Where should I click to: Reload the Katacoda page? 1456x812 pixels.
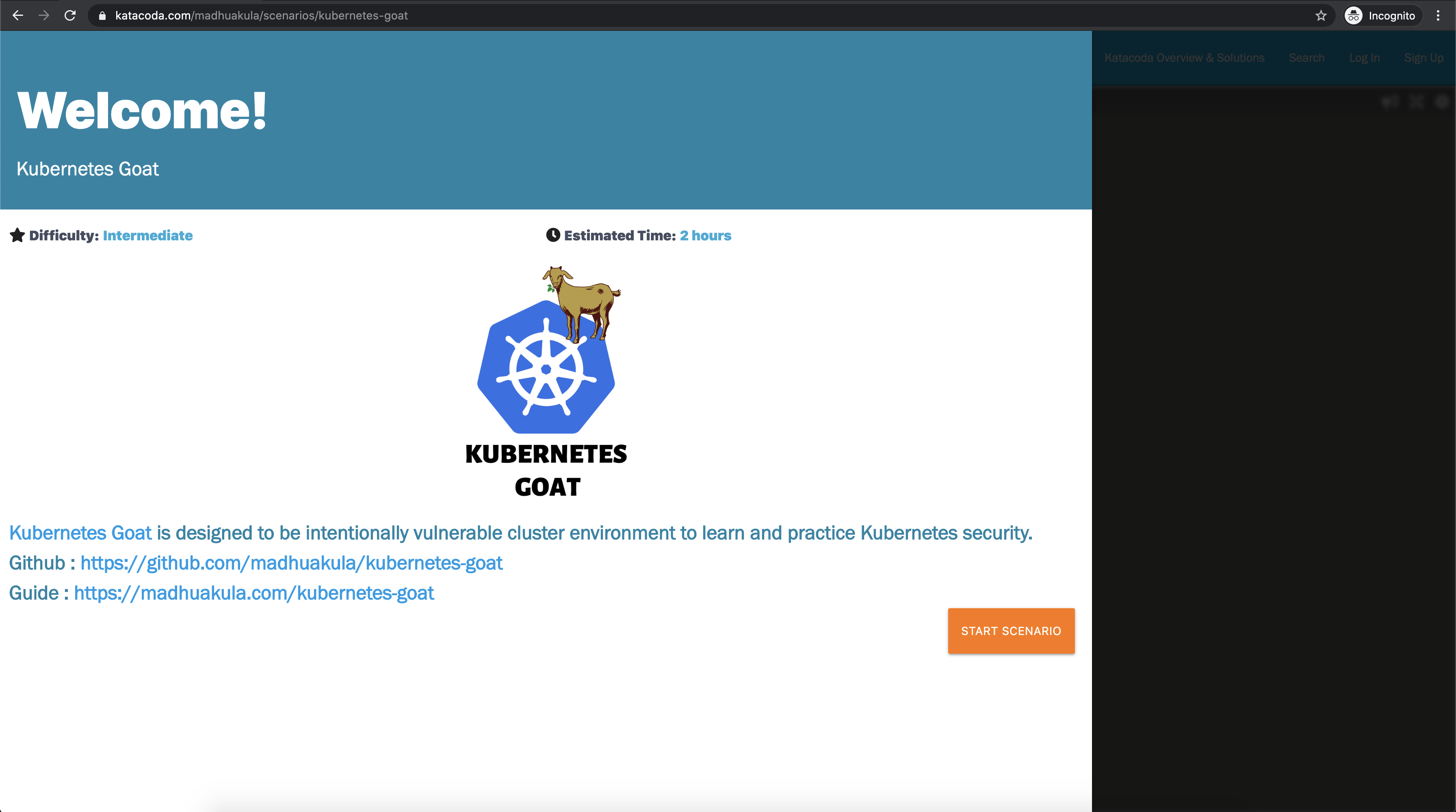click(70, 16)
